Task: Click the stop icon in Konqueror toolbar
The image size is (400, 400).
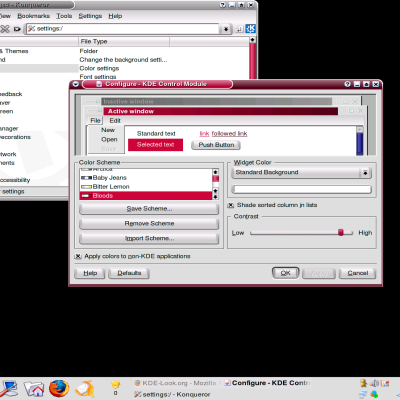Action: 5,29
